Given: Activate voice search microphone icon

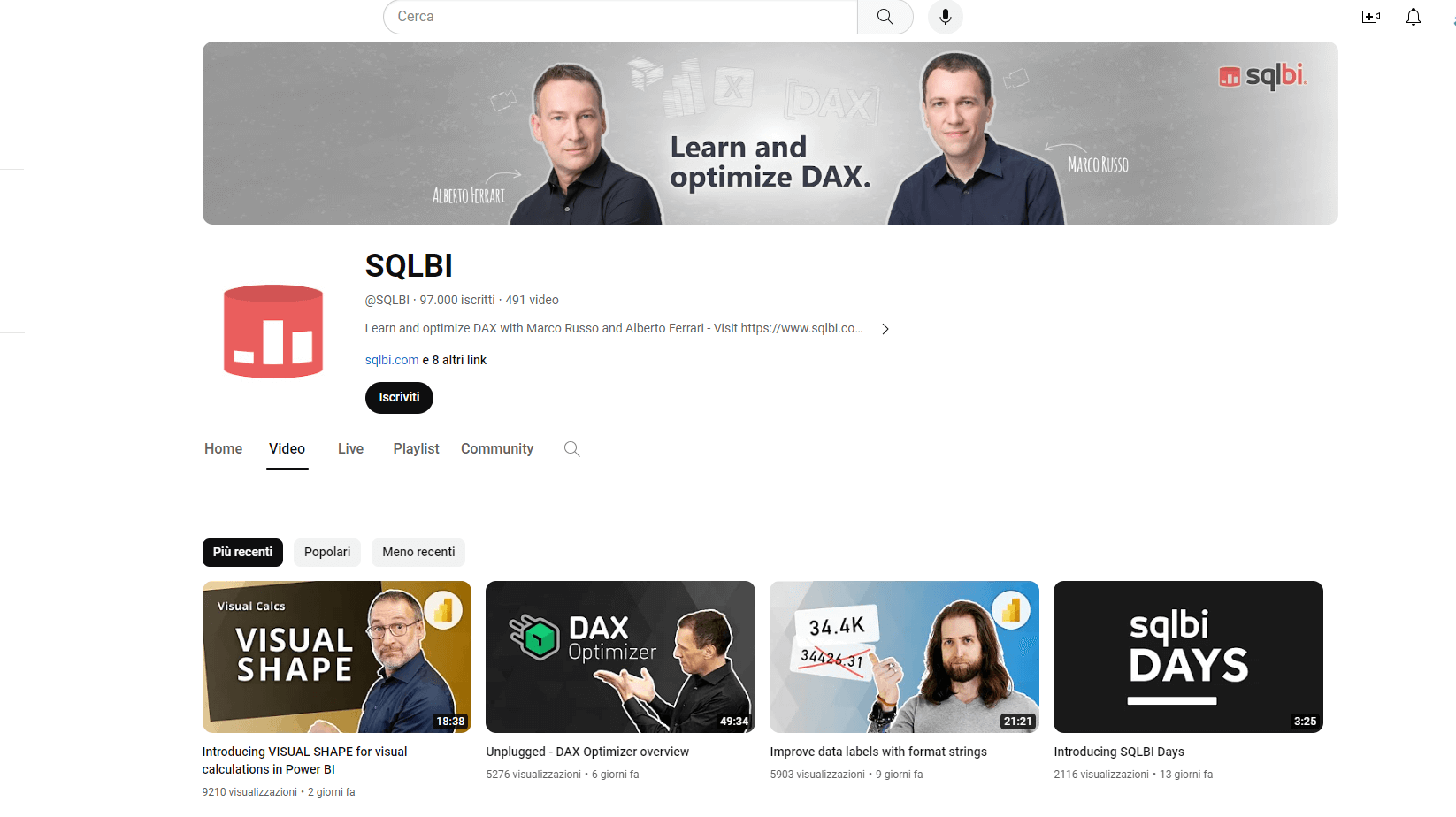Looking at the screenshot, I should tap(946, 17).
